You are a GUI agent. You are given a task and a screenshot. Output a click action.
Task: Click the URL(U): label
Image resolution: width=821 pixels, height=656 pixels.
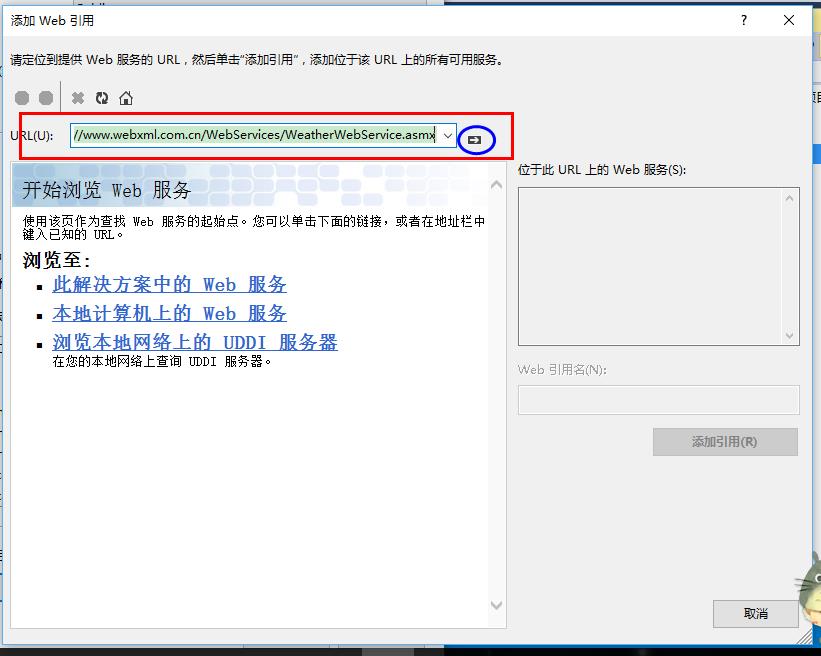coord(31,136)
